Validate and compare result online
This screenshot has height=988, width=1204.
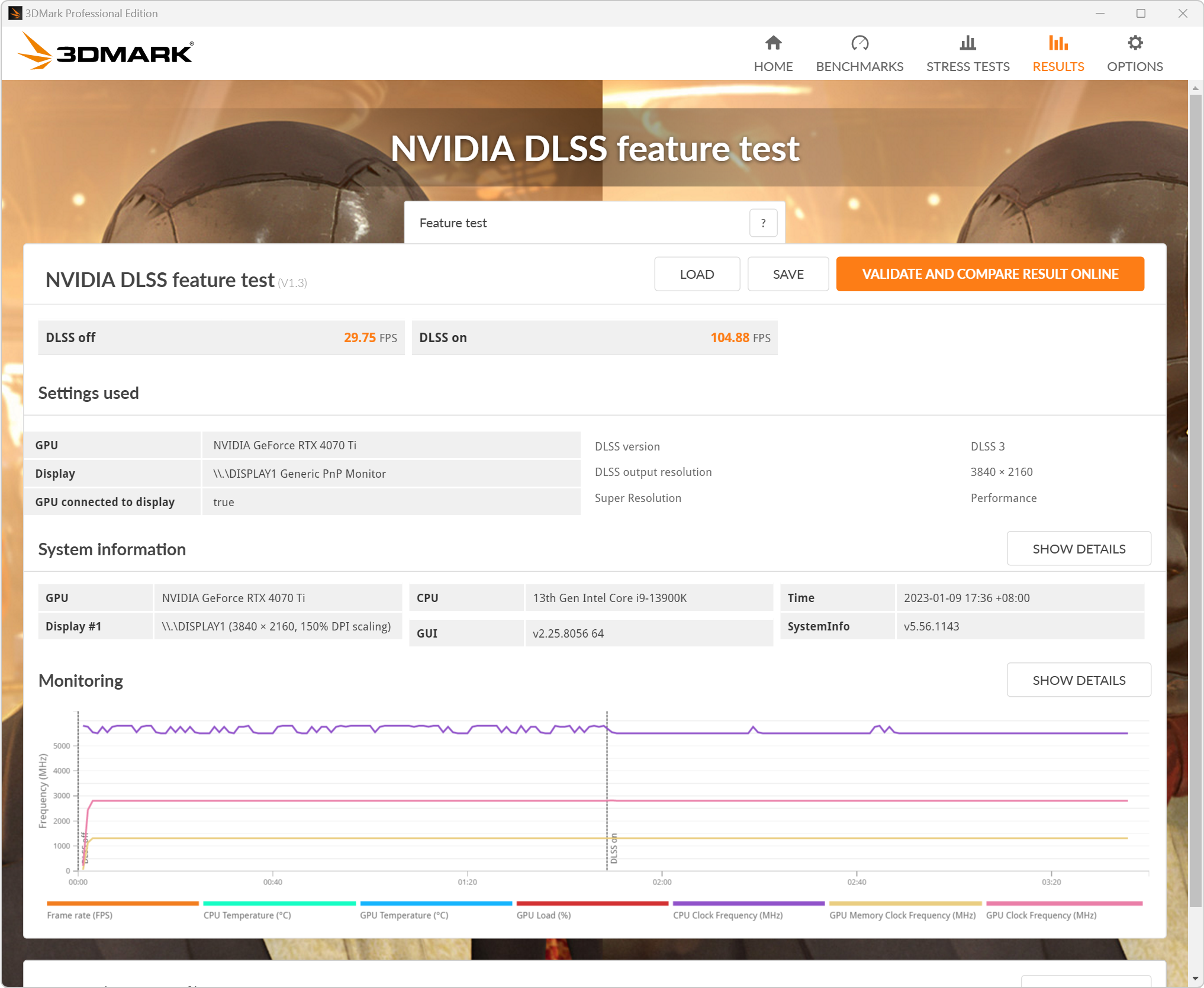(x=990, y=274)
